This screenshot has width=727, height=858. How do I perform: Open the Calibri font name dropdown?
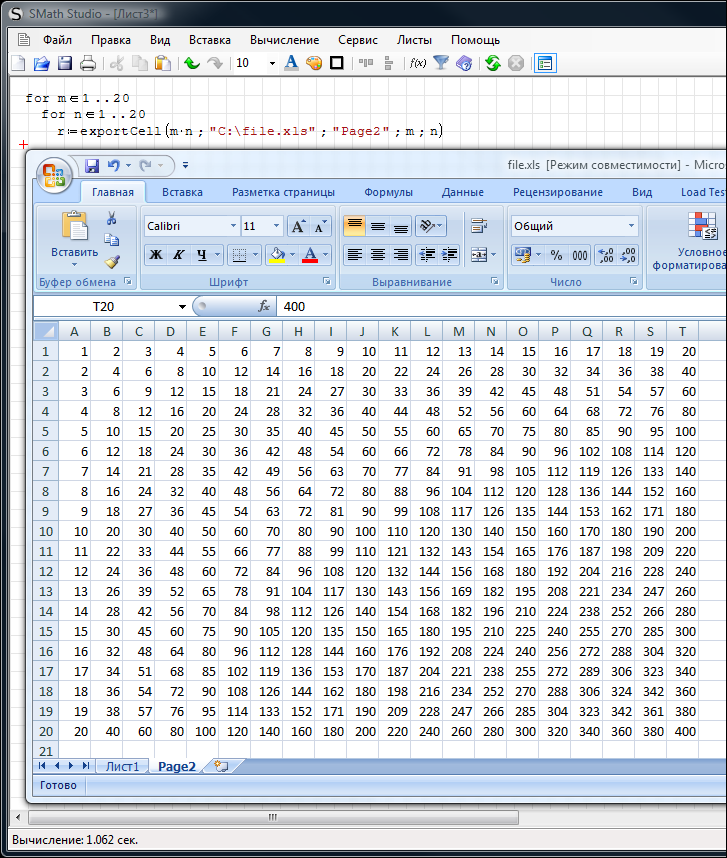click(233, 226)
